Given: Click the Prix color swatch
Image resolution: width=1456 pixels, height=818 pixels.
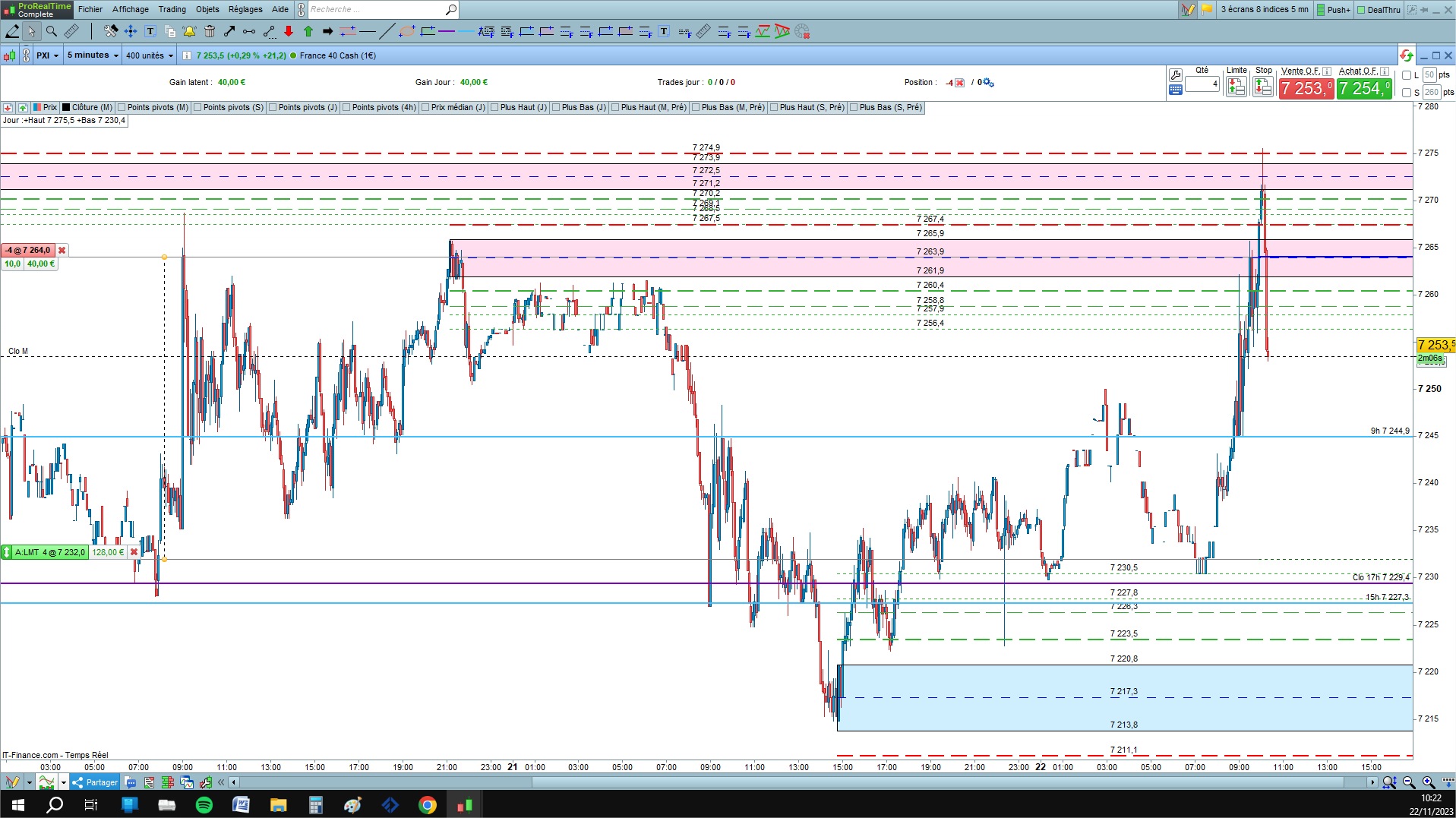Looking at the screenshot, I should [37, 108].
